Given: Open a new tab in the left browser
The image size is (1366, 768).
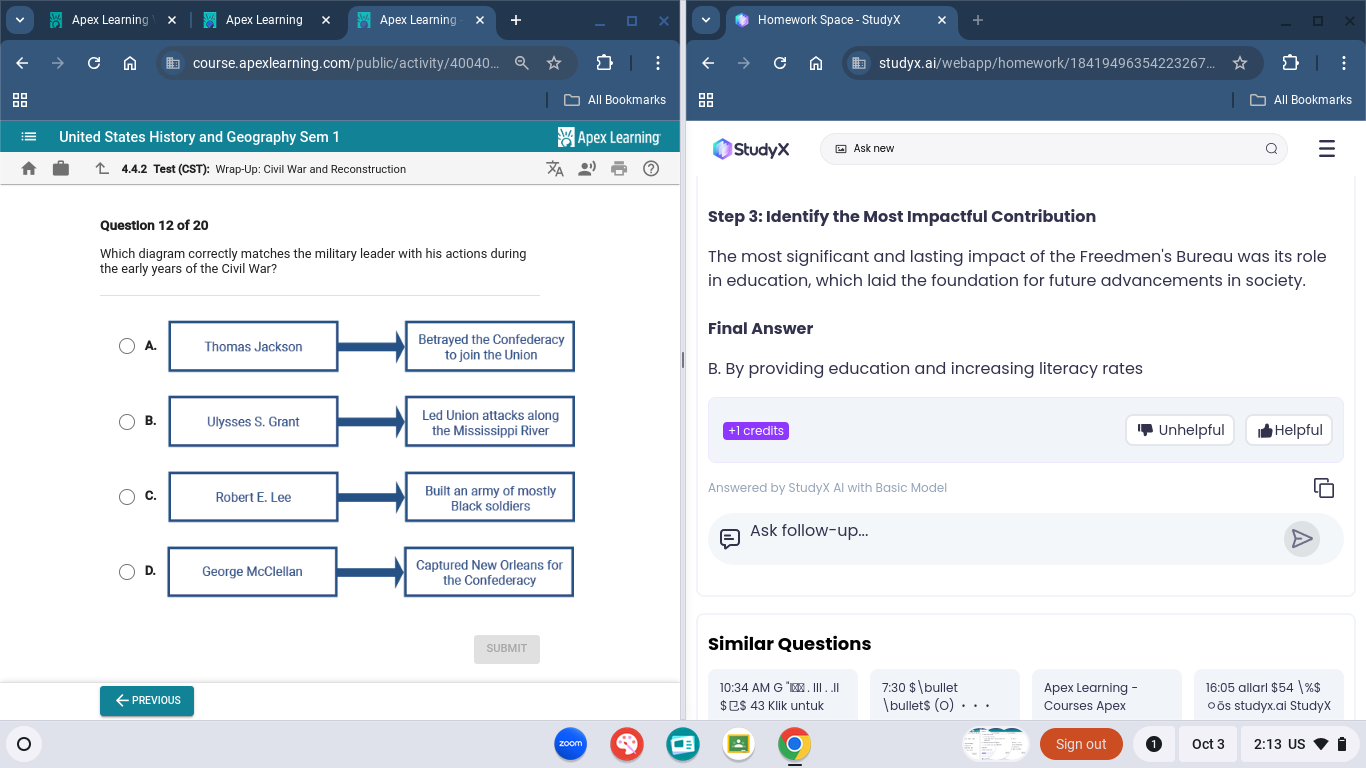Looking at the screenshot, I should 515,20.
